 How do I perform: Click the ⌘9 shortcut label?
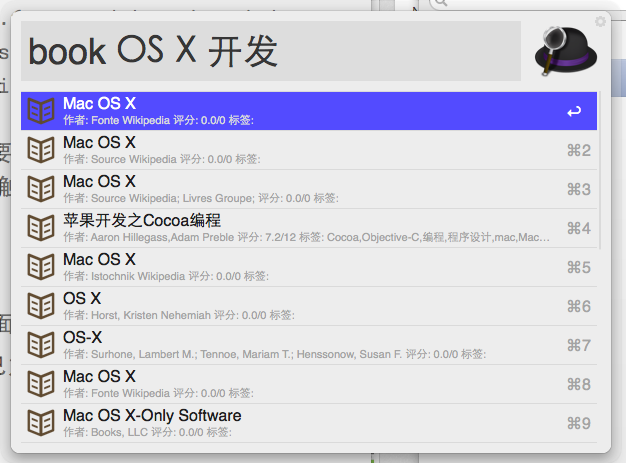(x=579, y=423)
